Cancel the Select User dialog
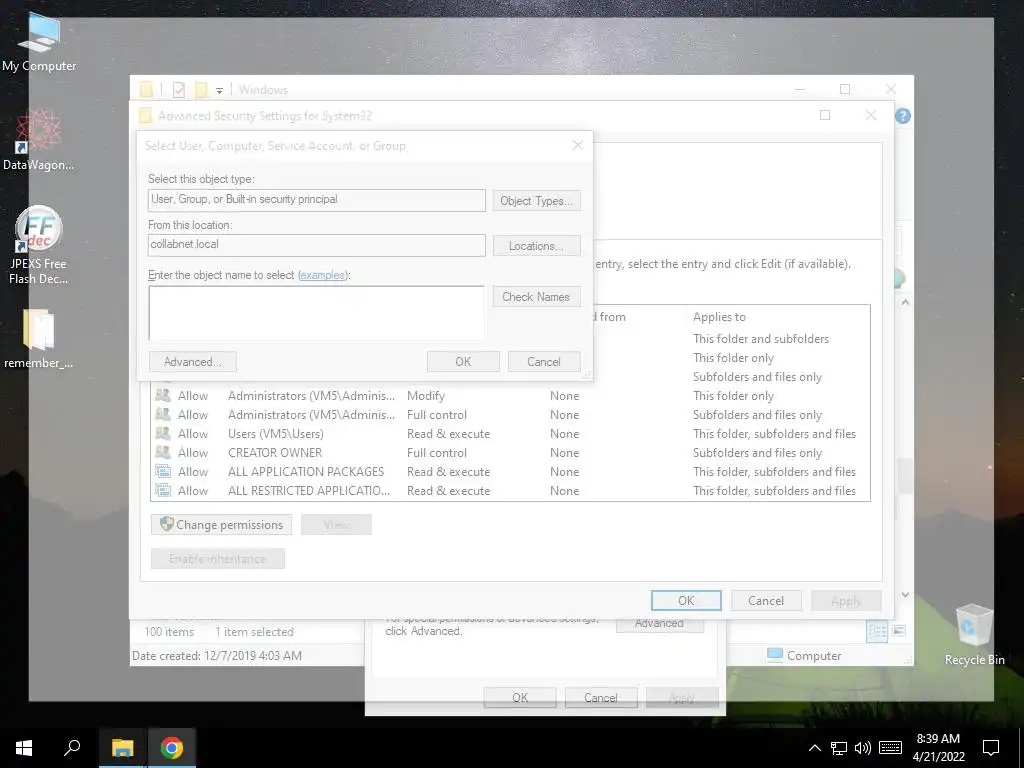Viewport: 1024px width, 768px height. pos(544,362)
